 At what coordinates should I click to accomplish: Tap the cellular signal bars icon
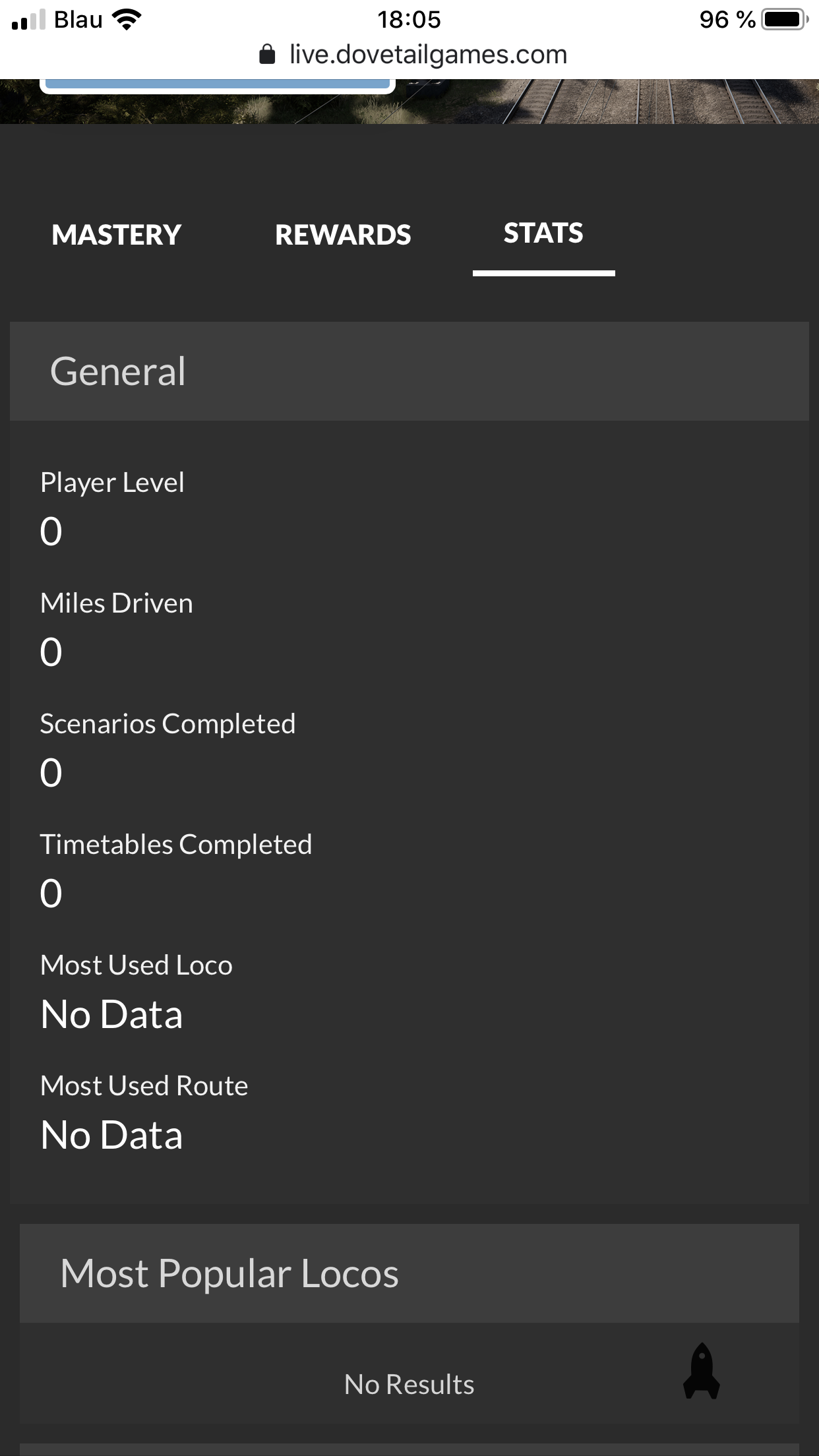pos(29,20)
